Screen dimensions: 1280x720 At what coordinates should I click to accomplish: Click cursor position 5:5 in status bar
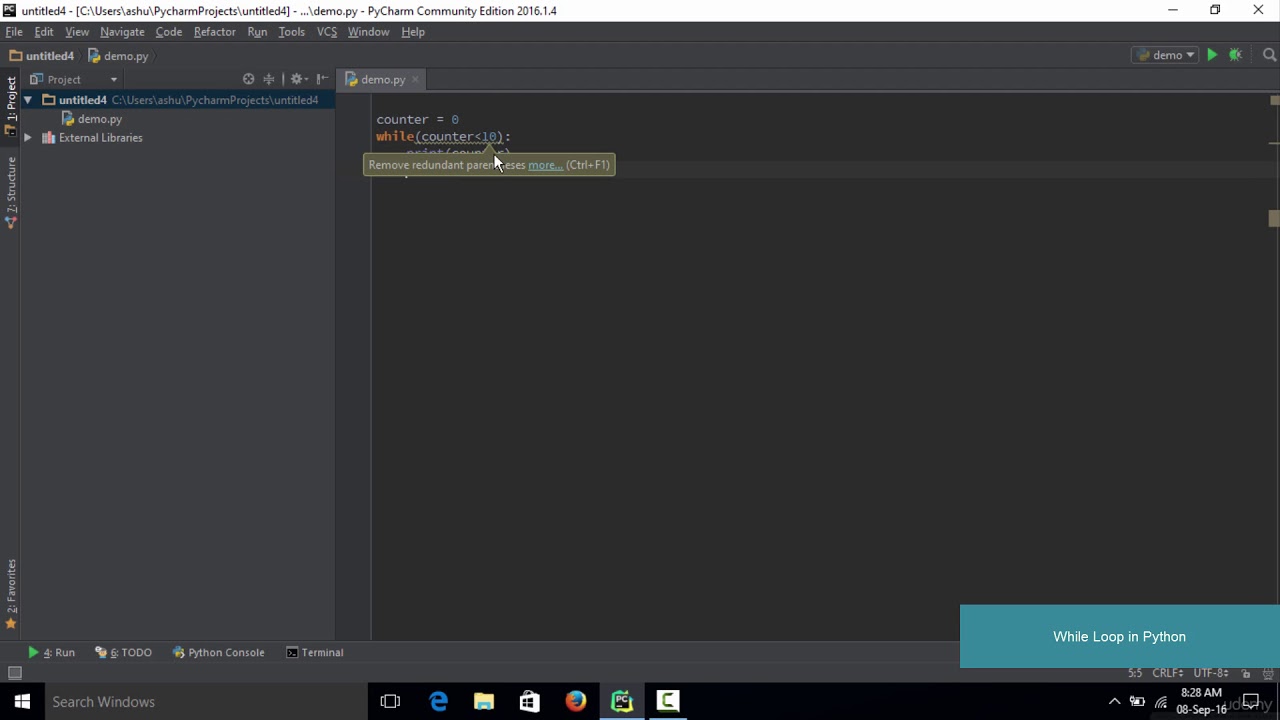coord(1135,673)
